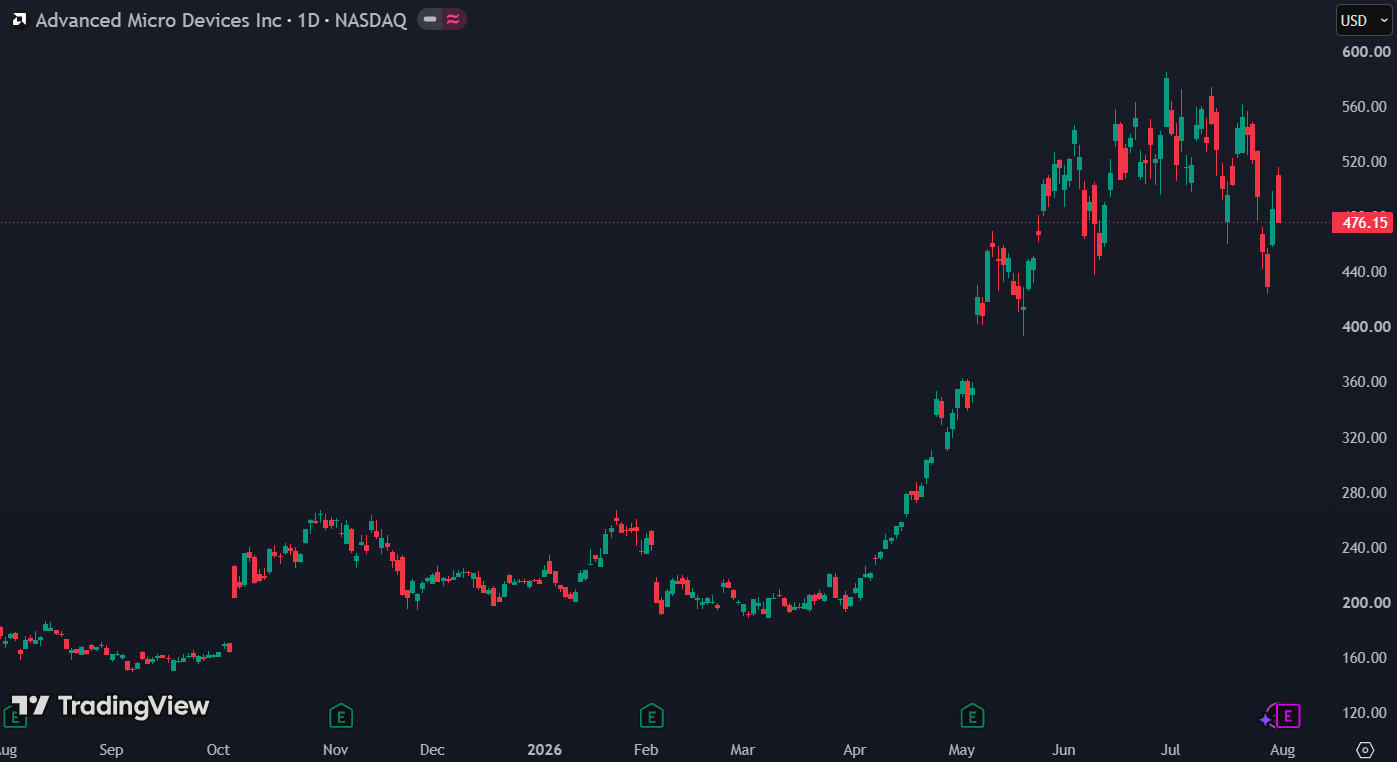Click the Nov label on time axis
Screen dimensions: 1397x762
335,750
